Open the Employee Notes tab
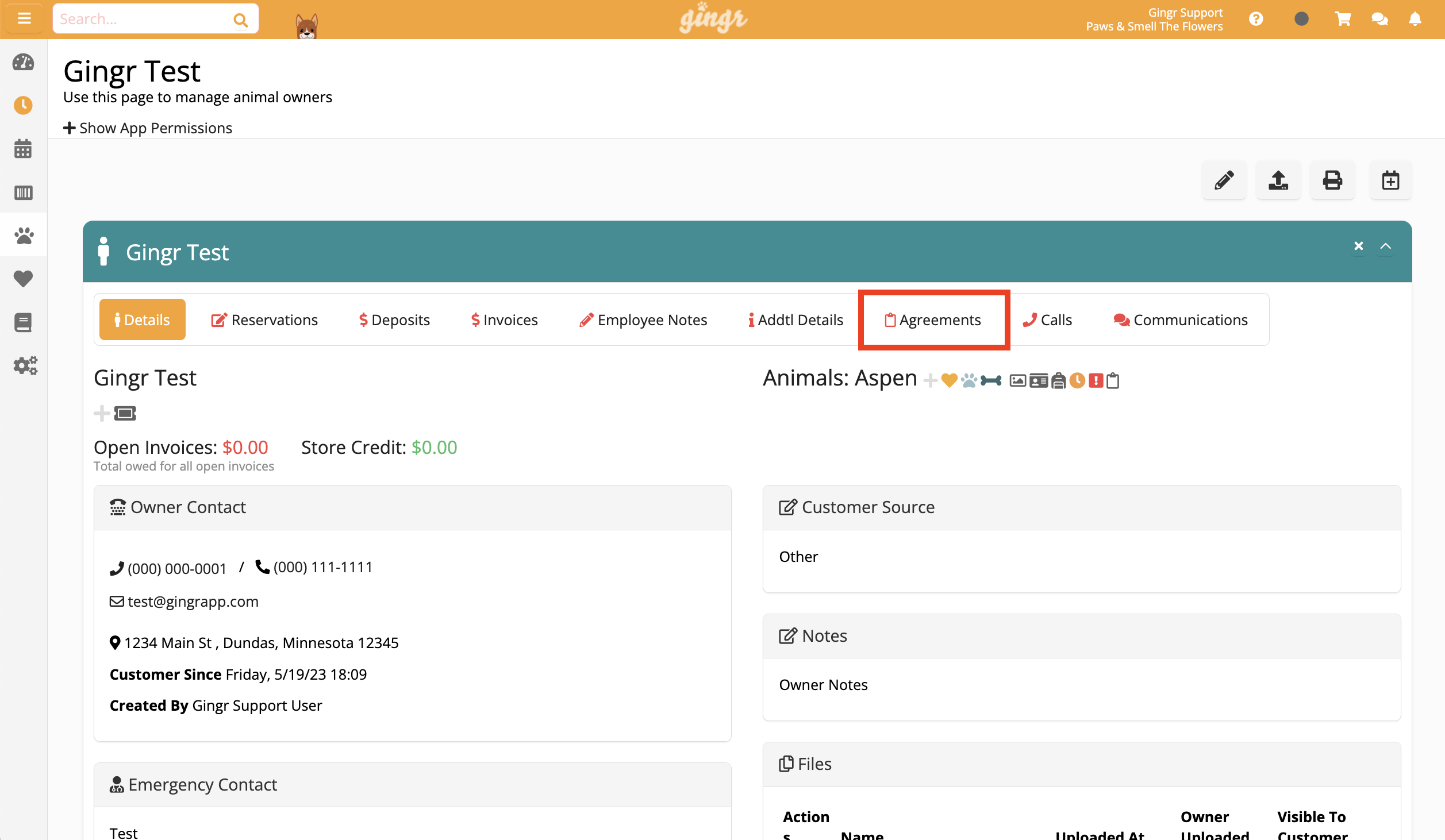The image size is (1445, 840). (x=643, y=320)
